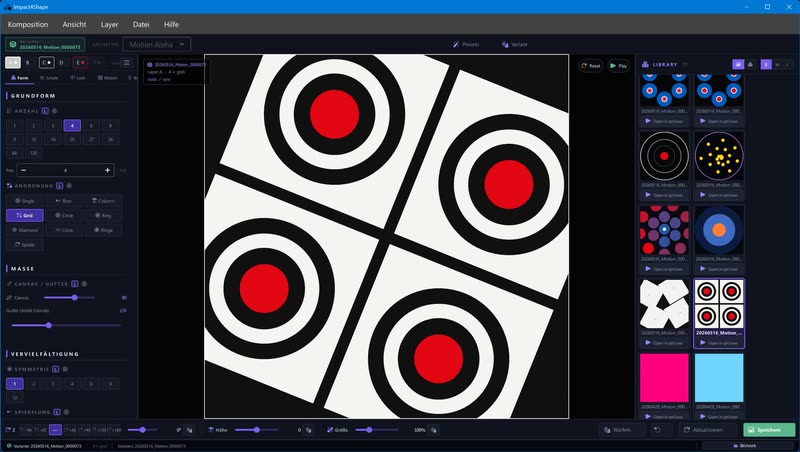The width and height of the screenshot is (800, 452).
Task: Click the Play button above canvas
Action: [x=618, y=66]
